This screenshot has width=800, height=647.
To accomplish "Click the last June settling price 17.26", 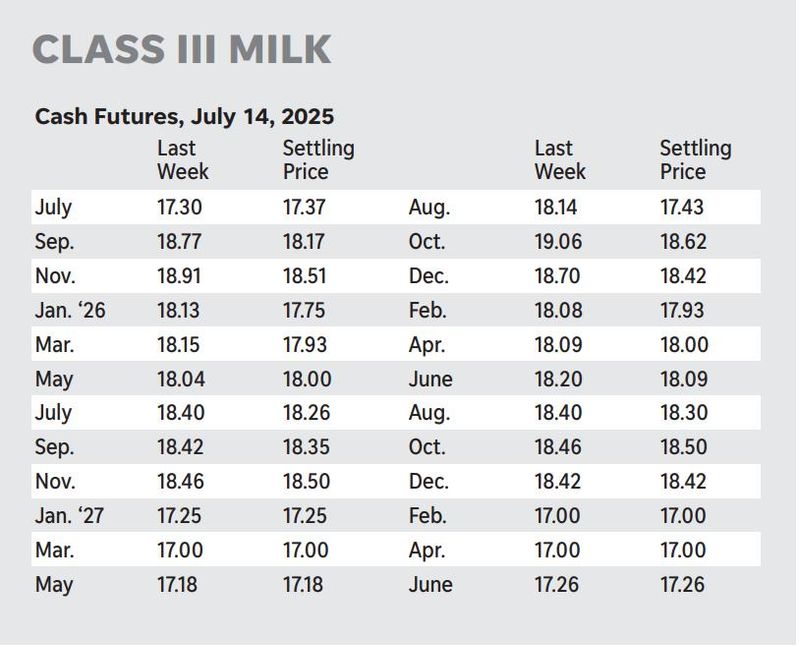I will point(683,584).
